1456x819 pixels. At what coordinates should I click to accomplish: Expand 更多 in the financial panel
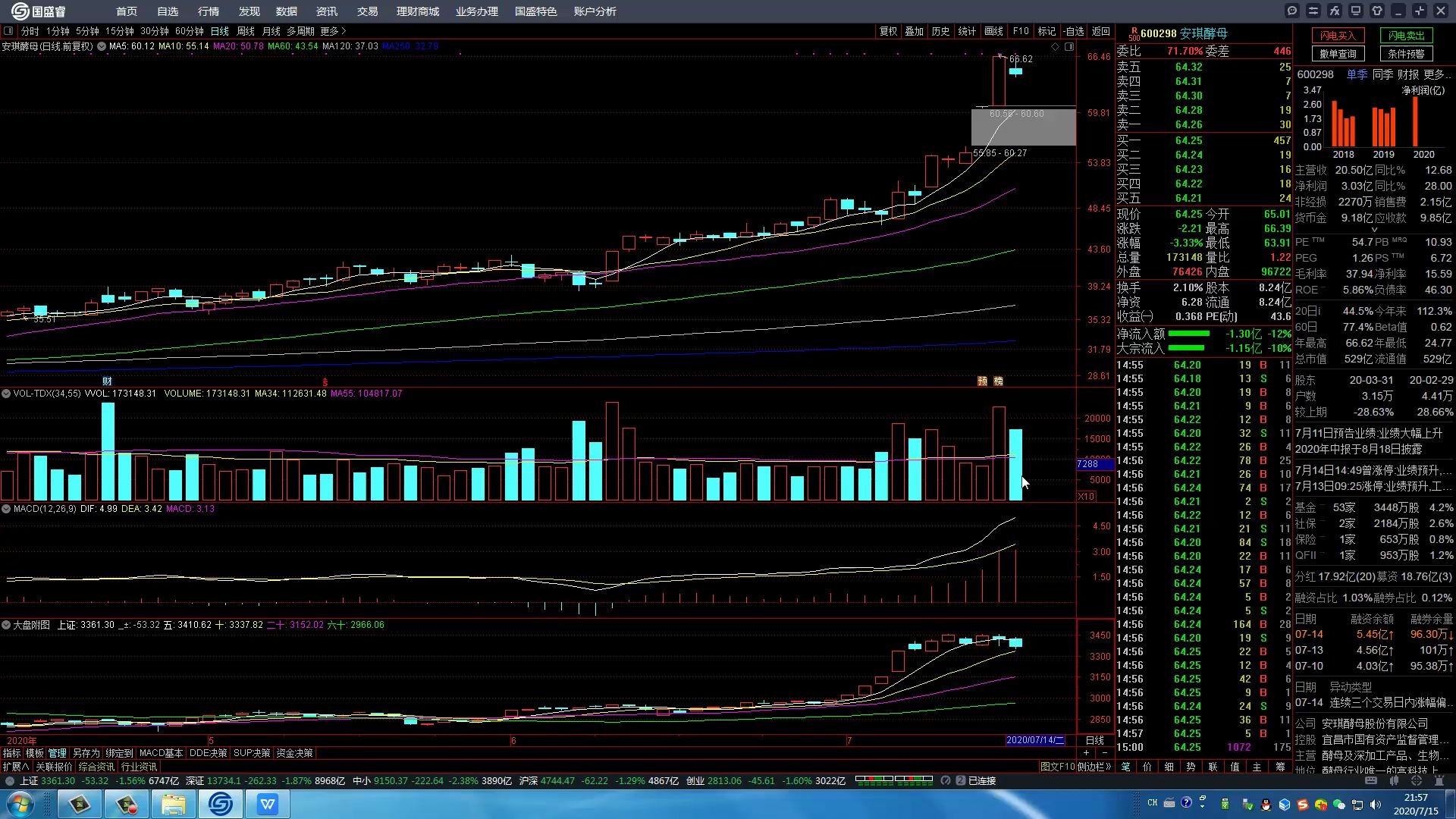(1437, 74)
